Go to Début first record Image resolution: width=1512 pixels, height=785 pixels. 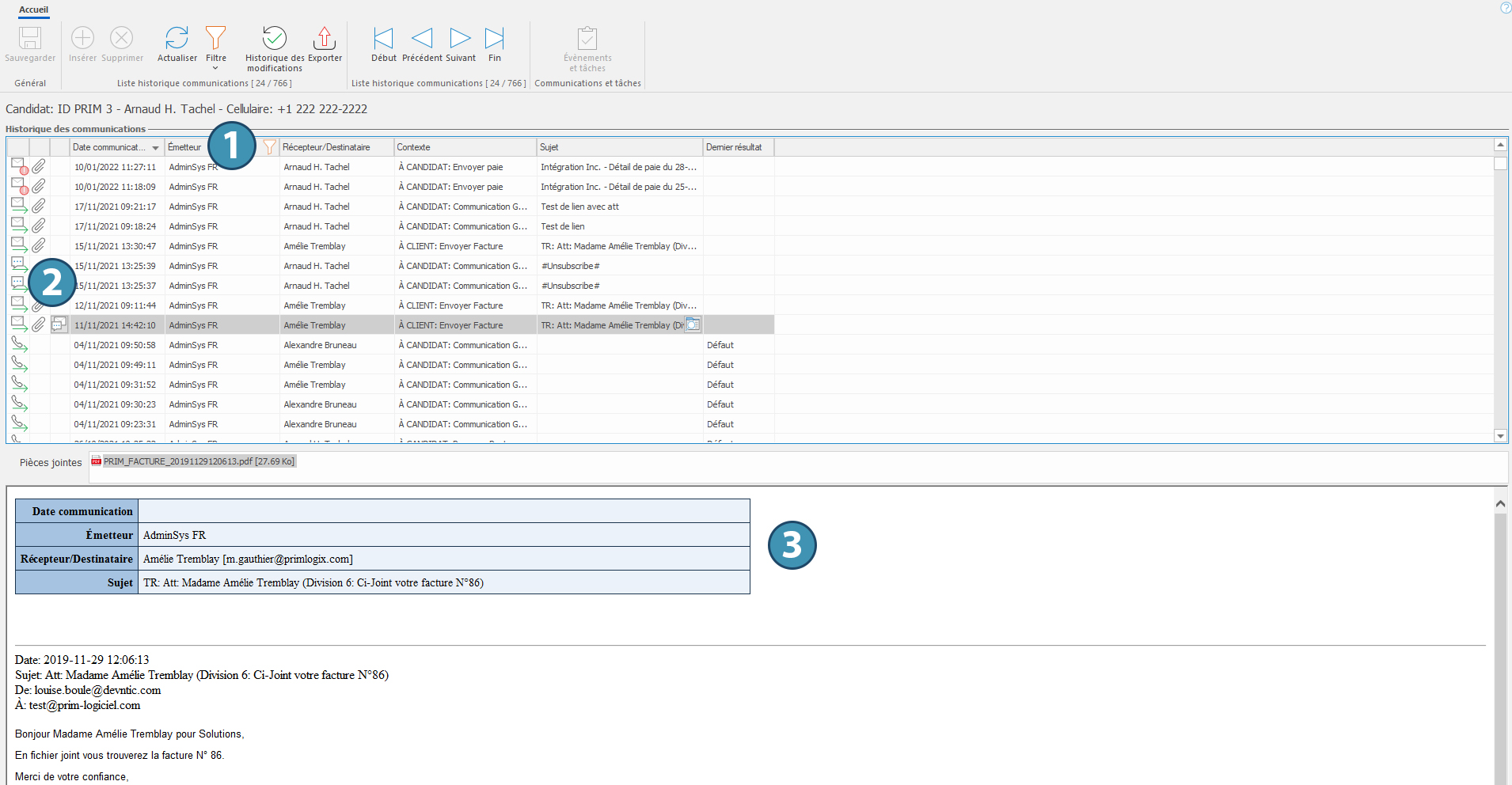point(383,38)
